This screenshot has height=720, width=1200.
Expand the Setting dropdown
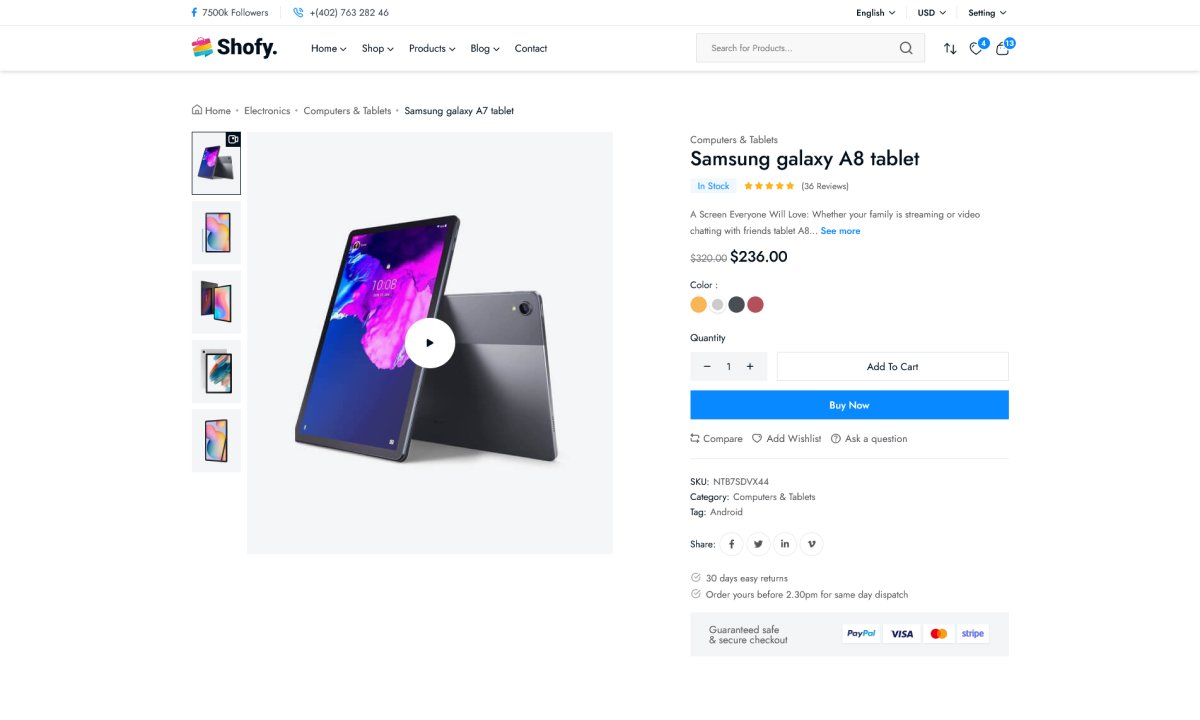[987, 13]
